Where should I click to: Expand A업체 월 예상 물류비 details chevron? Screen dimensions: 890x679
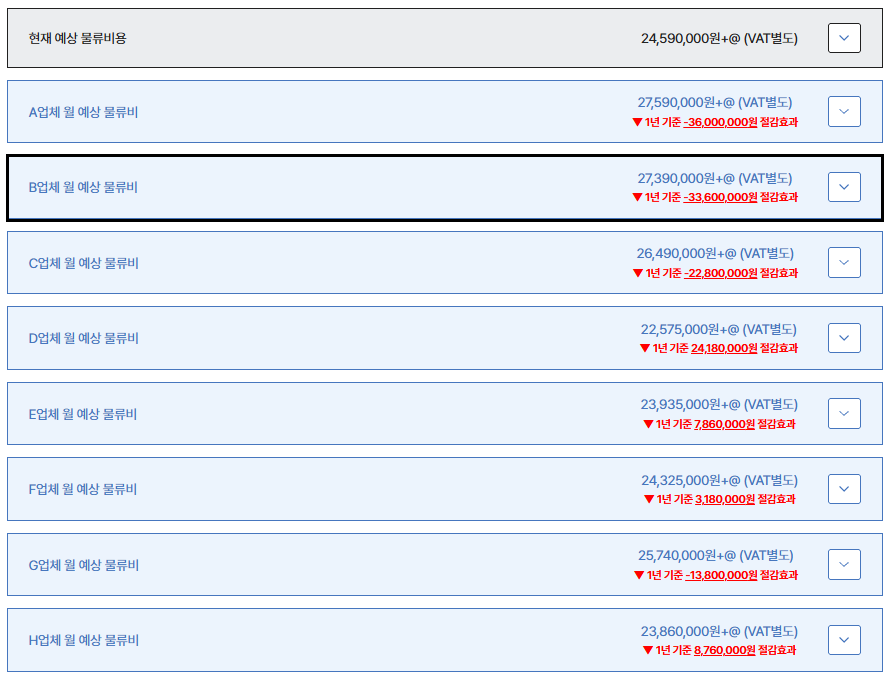(x=844, y=111)
